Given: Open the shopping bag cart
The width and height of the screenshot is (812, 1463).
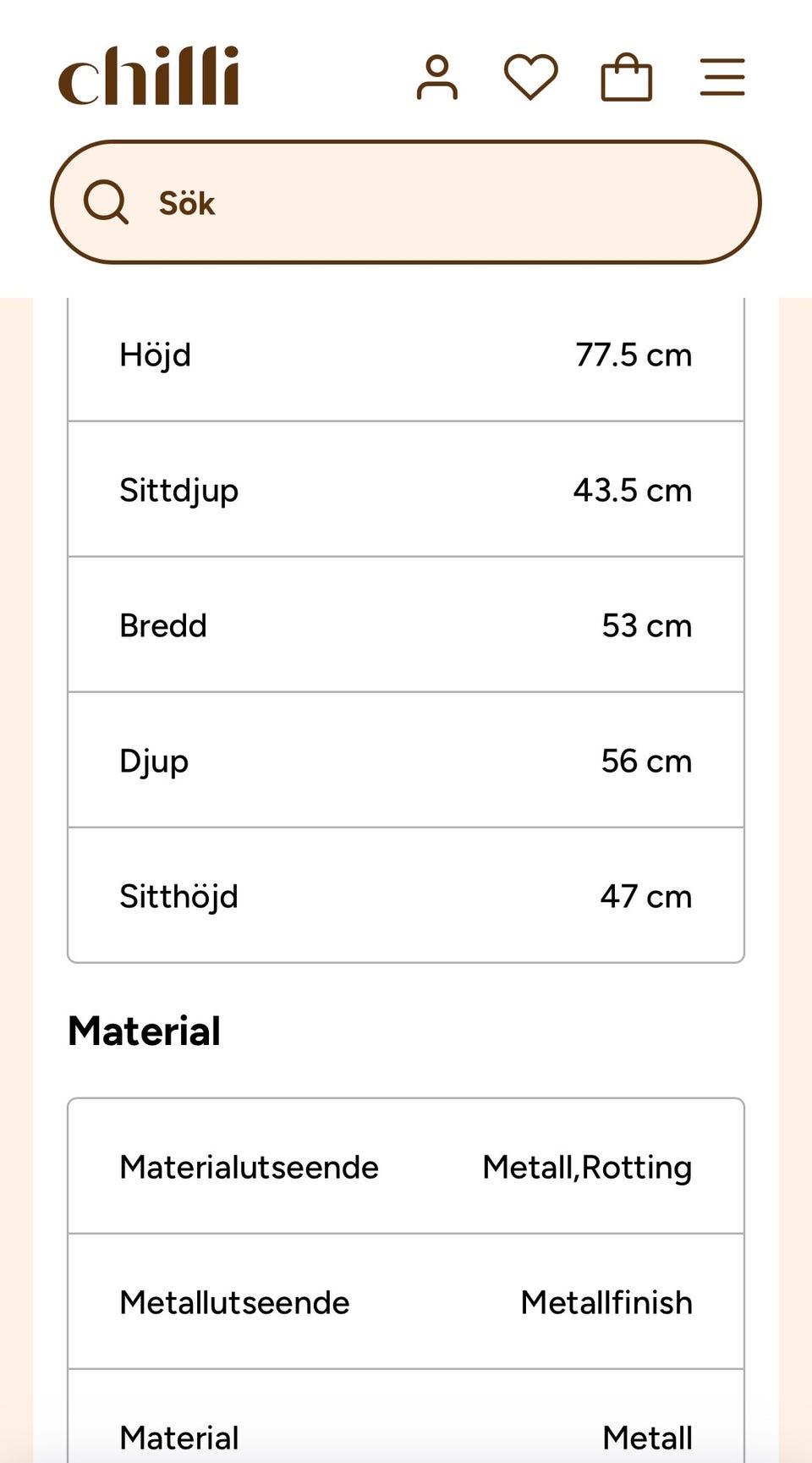Looking at the screenshot, I should click(627, 77).
